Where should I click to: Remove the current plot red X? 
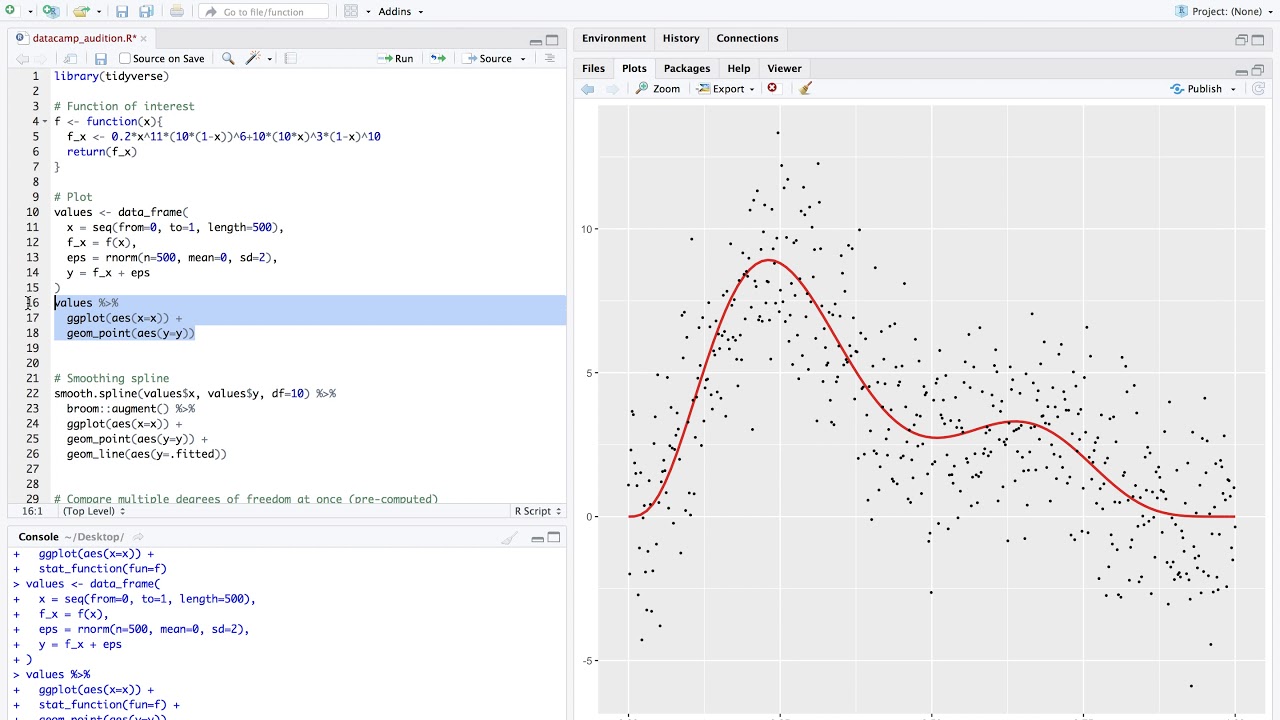click(x=772, y=88)
